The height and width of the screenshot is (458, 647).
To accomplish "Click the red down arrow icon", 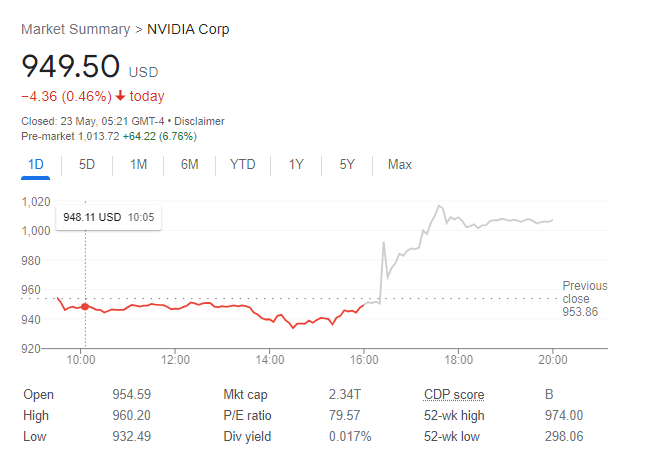I will (x=120, y=97).
